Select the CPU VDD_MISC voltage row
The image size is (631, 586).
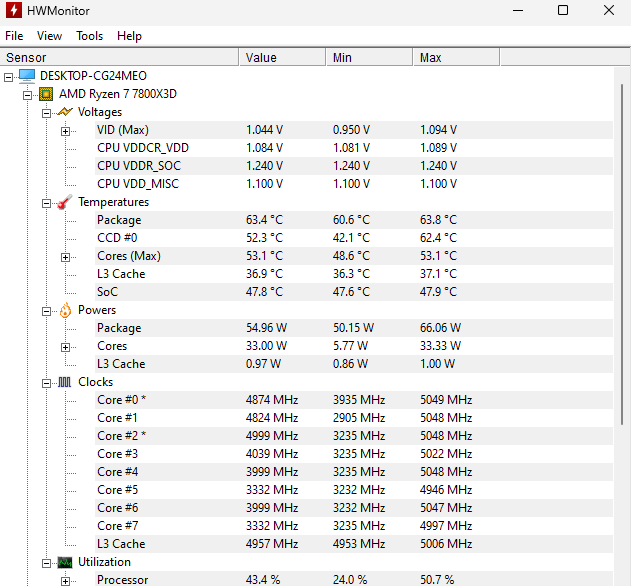point(354,184)
